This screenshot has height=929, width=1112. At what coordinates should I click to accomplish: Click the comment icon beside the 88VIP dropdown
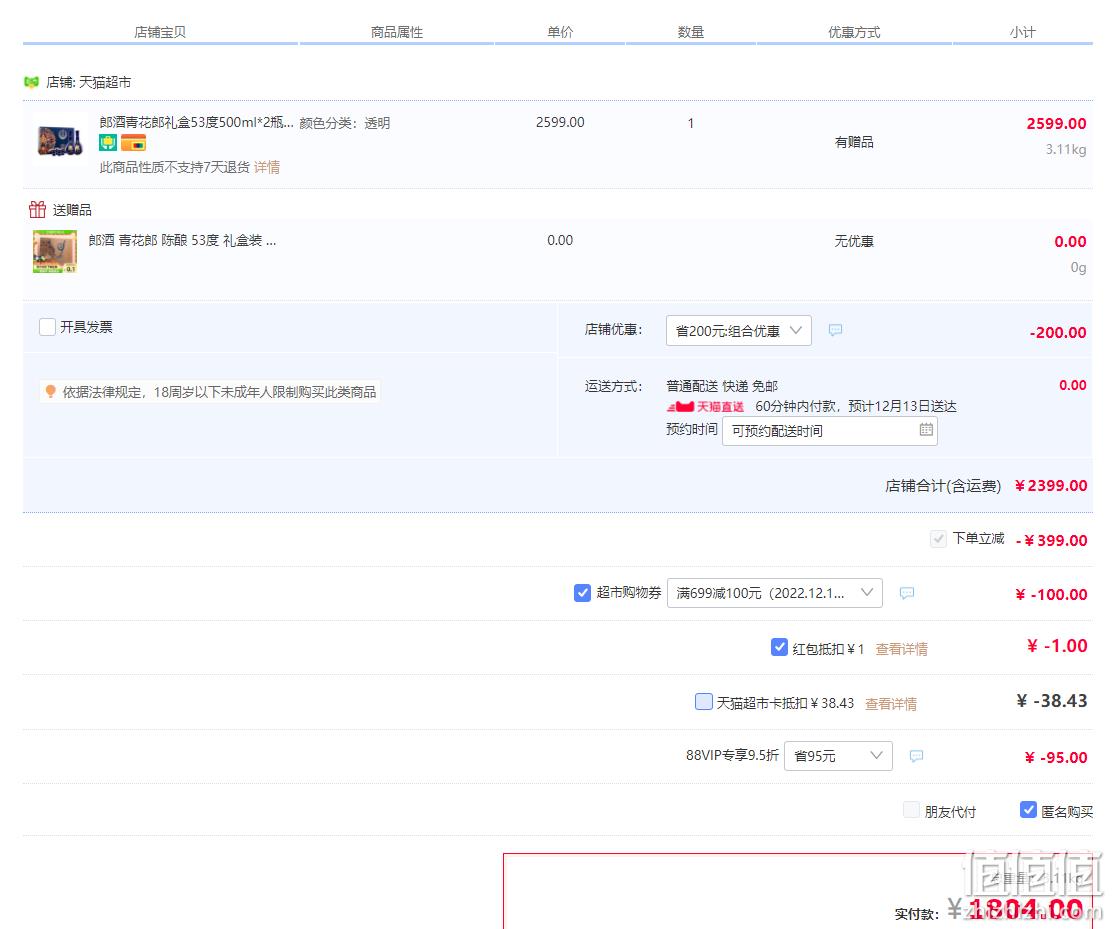[916, 756]
